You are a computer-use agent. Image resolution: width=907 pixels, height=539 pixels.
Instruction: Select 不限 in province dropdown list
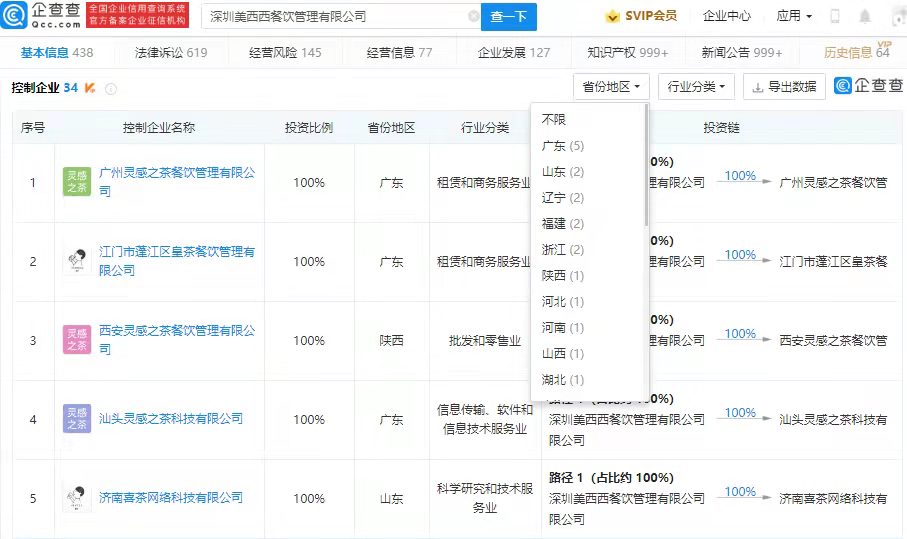click(x=587, y=119)
